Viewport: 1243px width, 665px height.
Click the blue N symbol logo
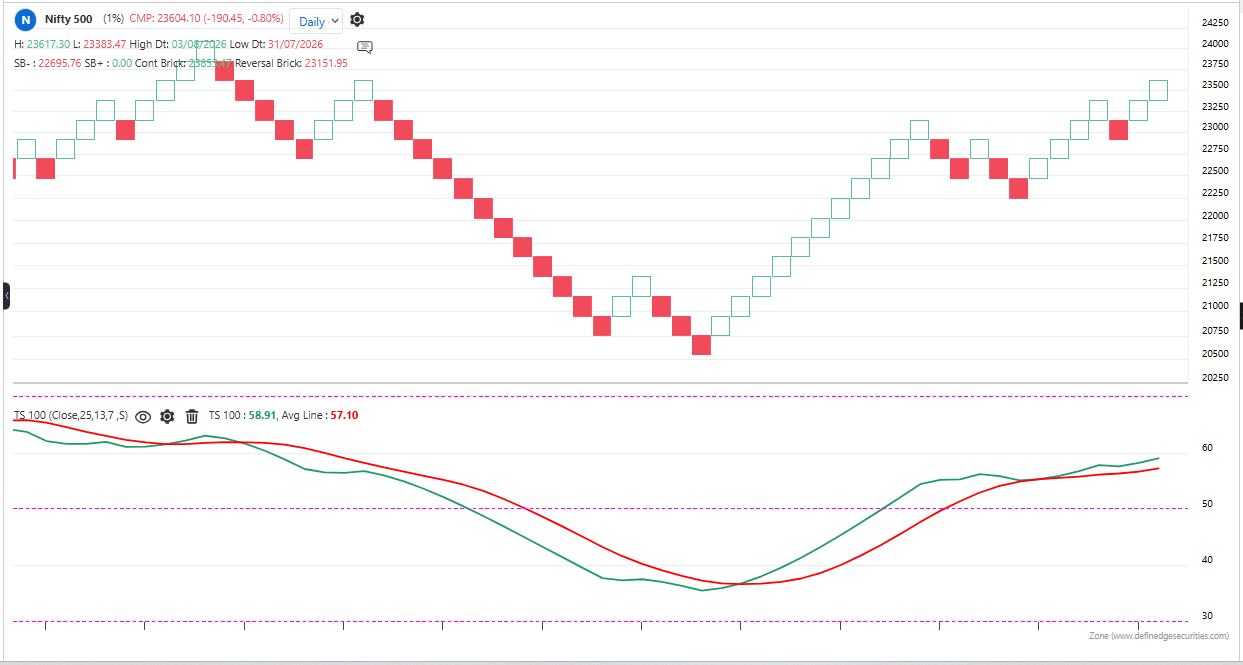tap(25, 19)
